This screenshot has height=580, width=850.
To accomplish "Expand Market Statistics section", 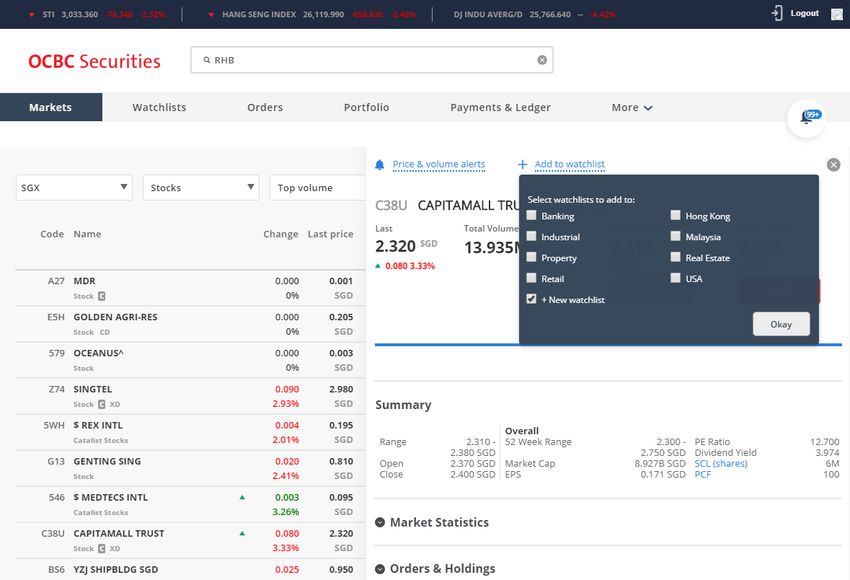I will pyautogui.click(x=432, y=523).
